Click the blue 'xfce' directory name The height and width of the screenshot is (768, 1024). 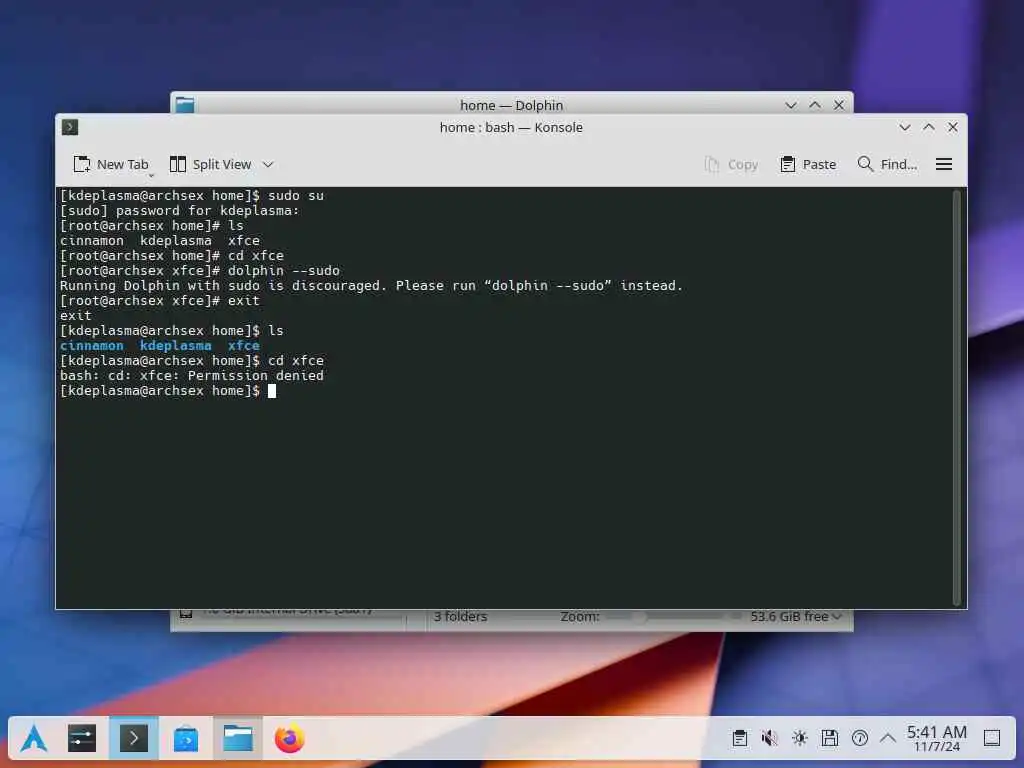pos(244,345)
